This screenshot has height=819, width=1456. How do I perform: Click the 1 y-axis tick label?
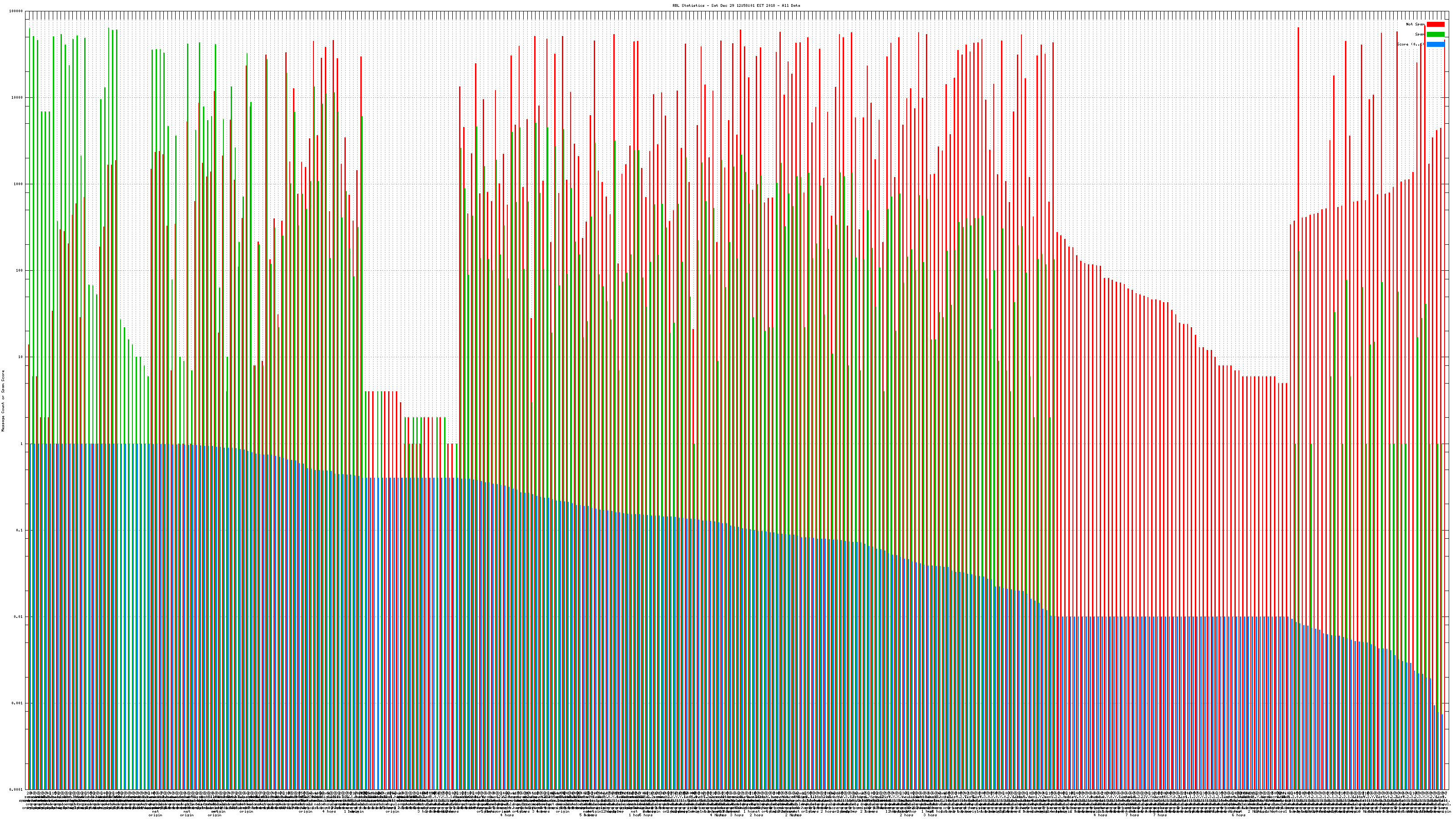21,444
